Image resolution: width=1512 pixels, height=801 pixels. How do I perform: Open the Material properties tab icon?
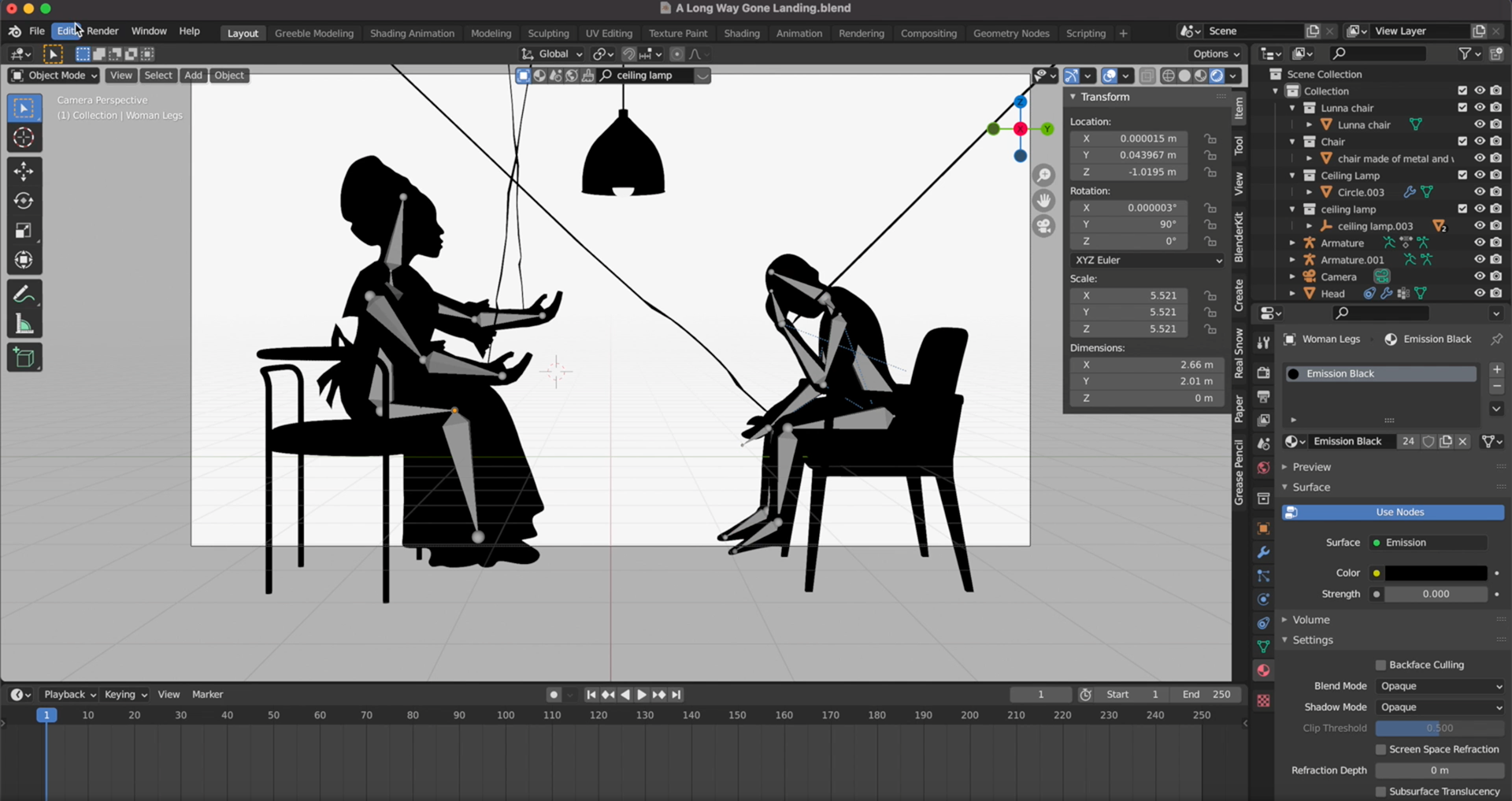click(x=1263, y=670)
